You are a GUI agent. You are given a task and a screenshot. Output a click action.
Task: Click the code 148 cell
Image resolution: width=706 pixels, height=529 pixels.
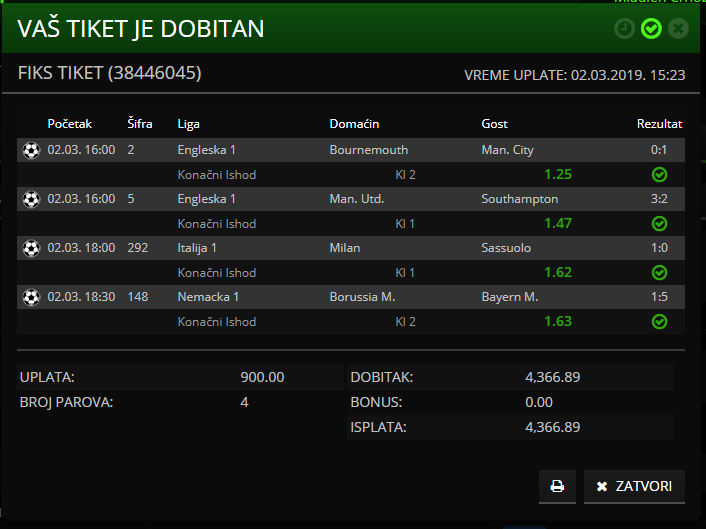coord(137,297)
